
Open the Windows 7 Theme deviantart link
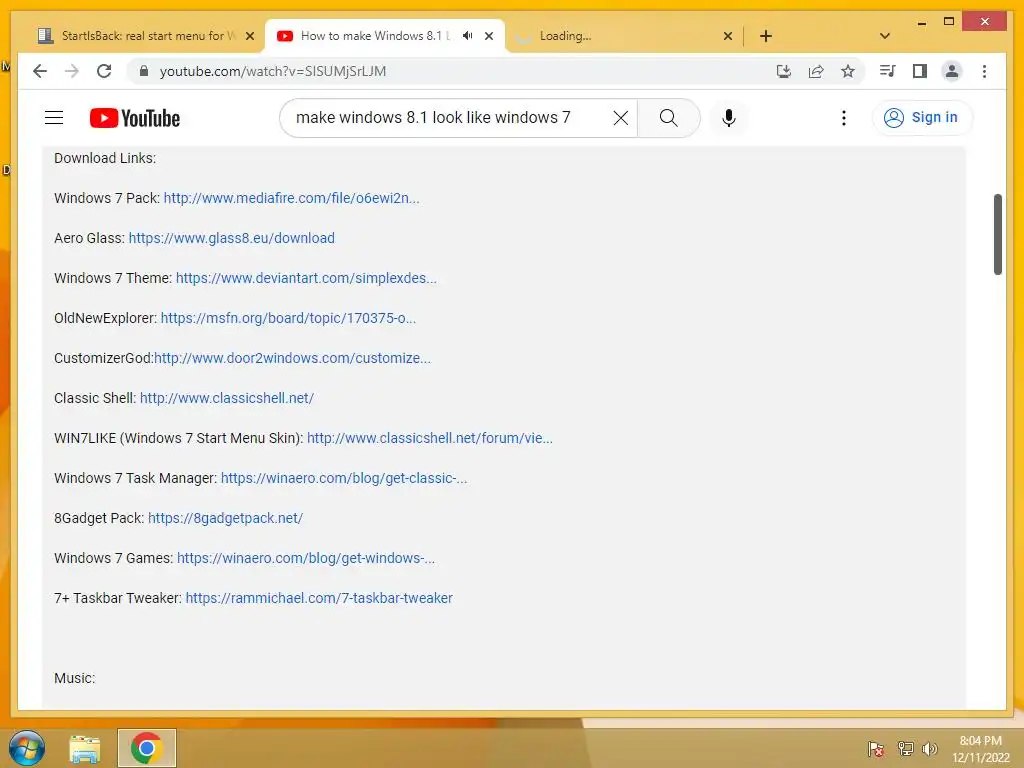pyautogui.click(x=306, y=278)
